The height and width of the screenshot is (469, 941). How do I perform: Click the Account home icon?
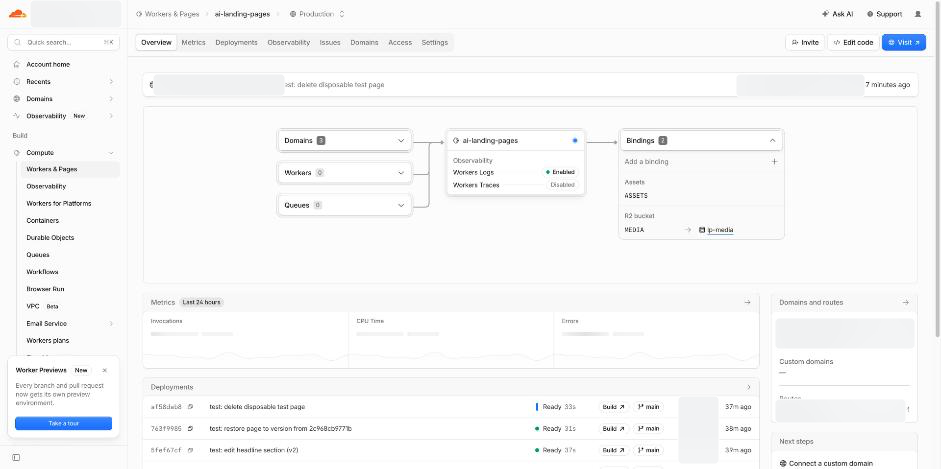pyautogui.click(x=17, y=64)
